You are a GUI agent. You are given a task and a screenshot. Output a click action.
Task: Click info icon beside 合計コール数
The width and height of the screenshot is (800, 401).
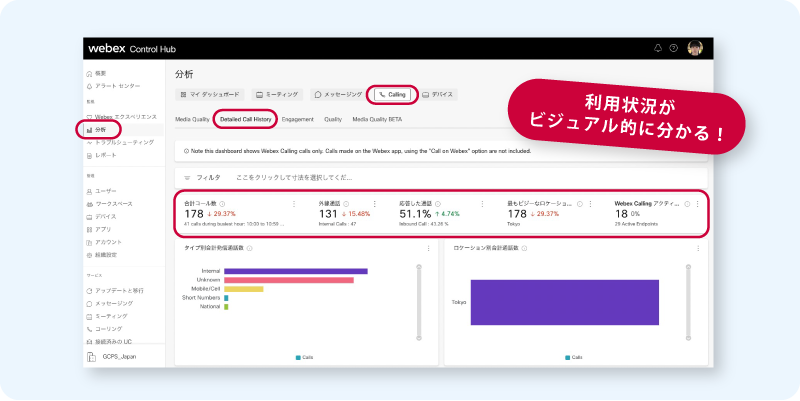tap(222, 204)
